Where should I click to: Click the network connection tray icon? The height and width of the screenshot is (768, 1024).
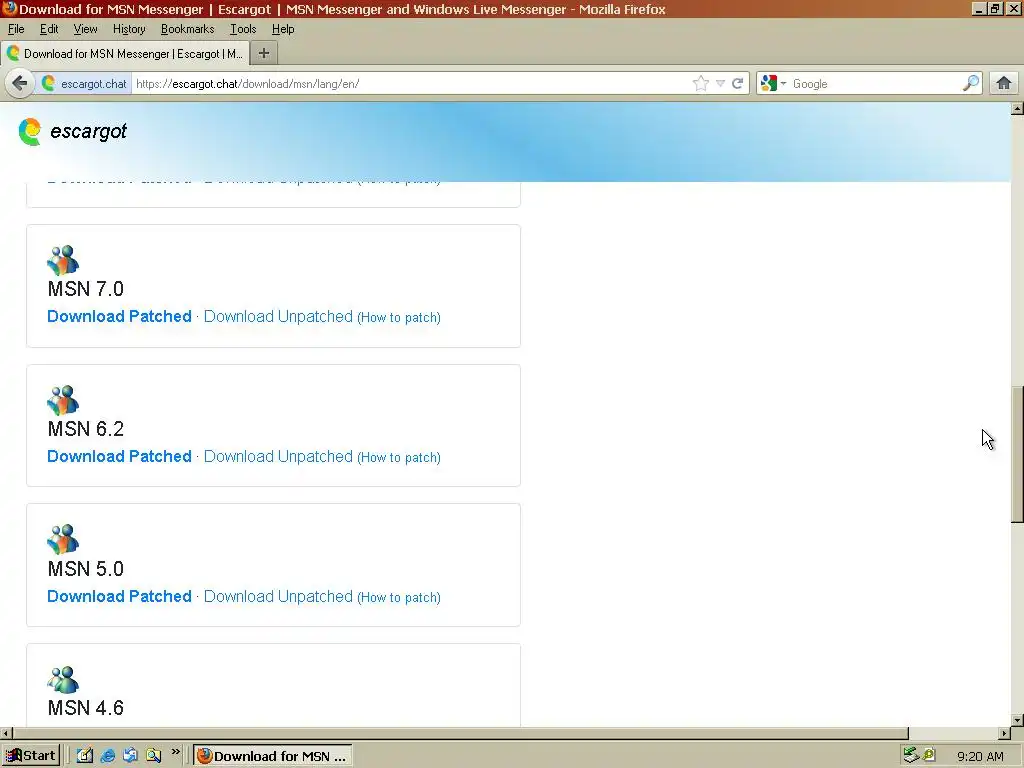[x=910, y=755]
